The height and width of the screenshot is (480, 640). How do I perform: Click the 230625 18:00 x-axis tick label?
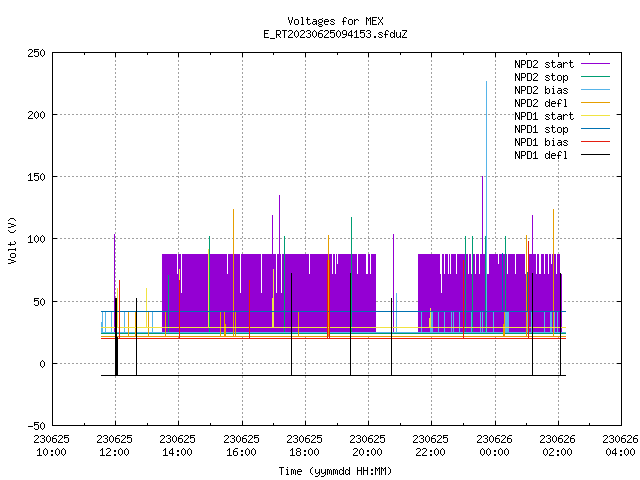304,446
